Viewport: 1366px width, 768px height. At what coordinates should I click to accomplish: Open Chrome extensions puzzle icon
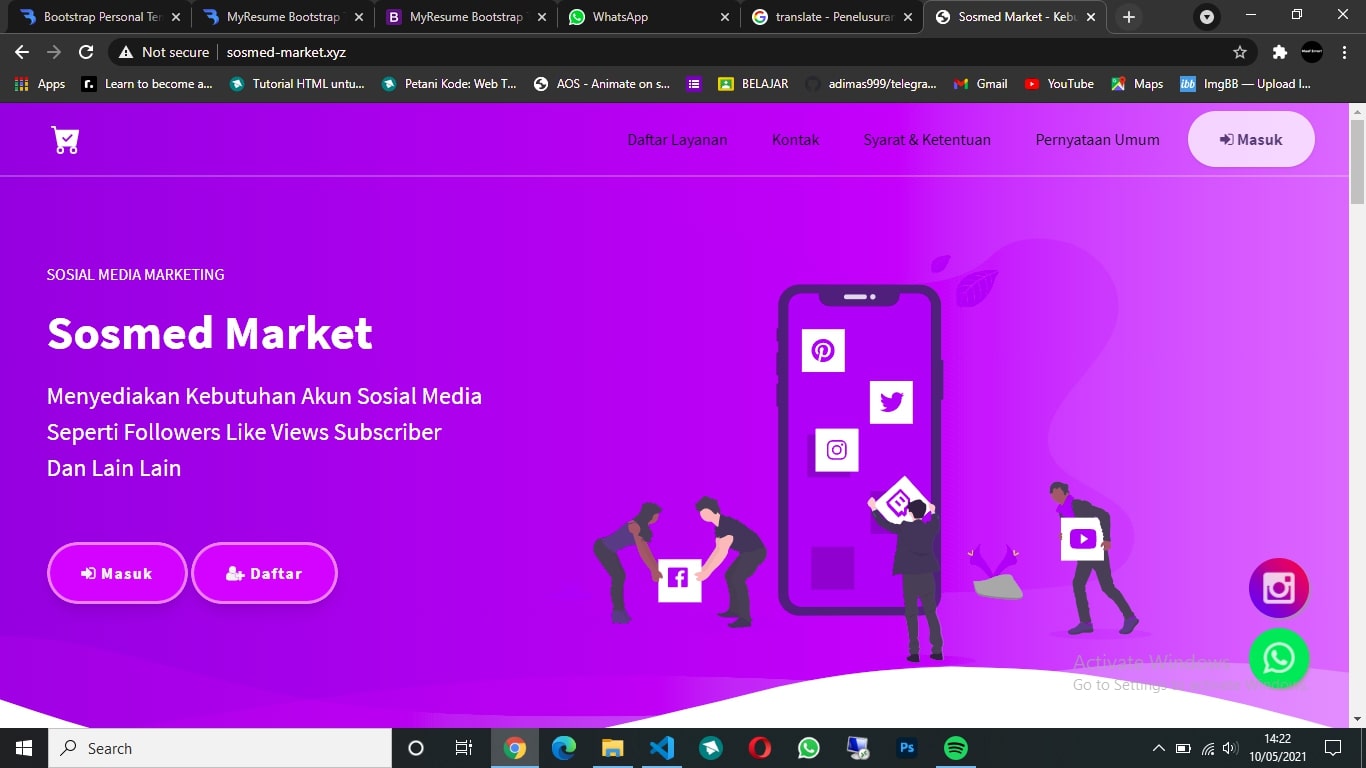coord(1279,52)
